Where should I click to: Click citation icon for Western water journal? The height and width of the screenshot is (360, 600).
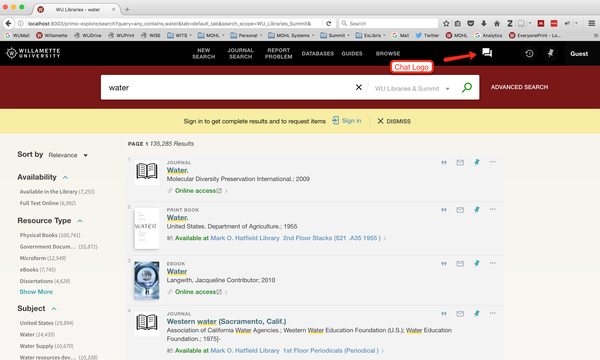coord(443,314)
